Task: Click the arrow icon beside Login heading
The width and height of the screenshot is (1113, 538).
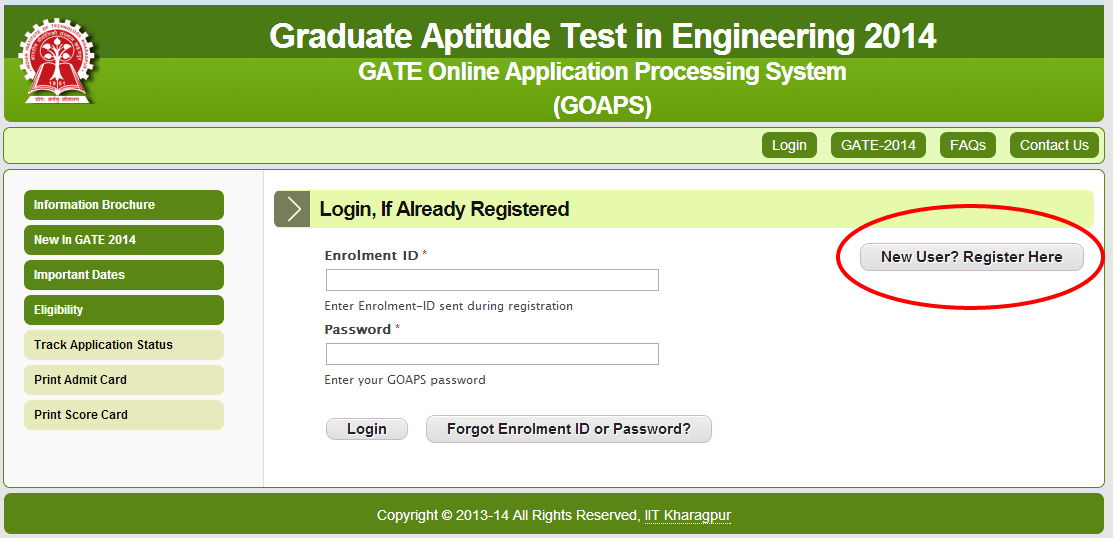Action: click(292, 209)
